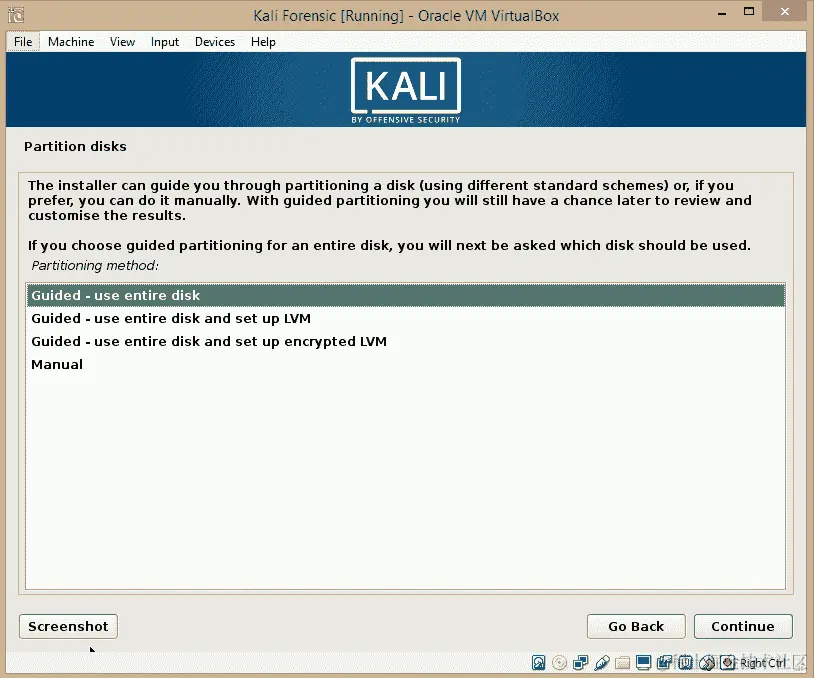Click the USB devices status icon
814x678 pixels.
coord(602,662)
